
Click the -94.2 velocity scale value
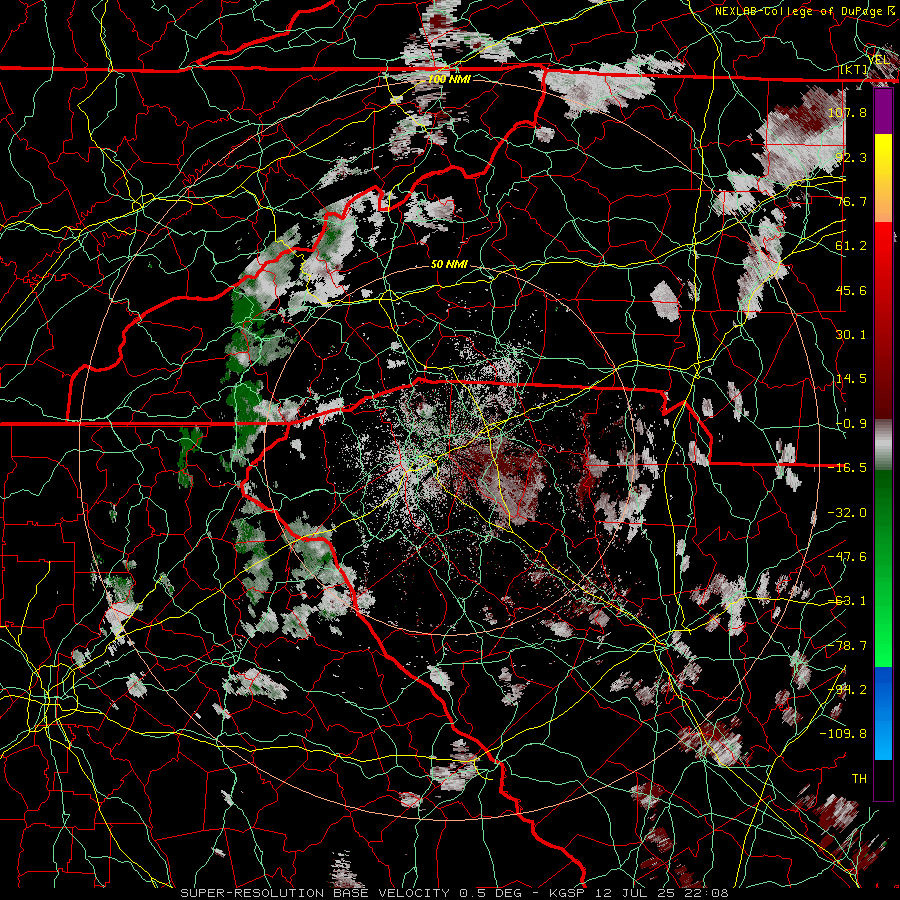pyautogui.click(x=847, y=690)
